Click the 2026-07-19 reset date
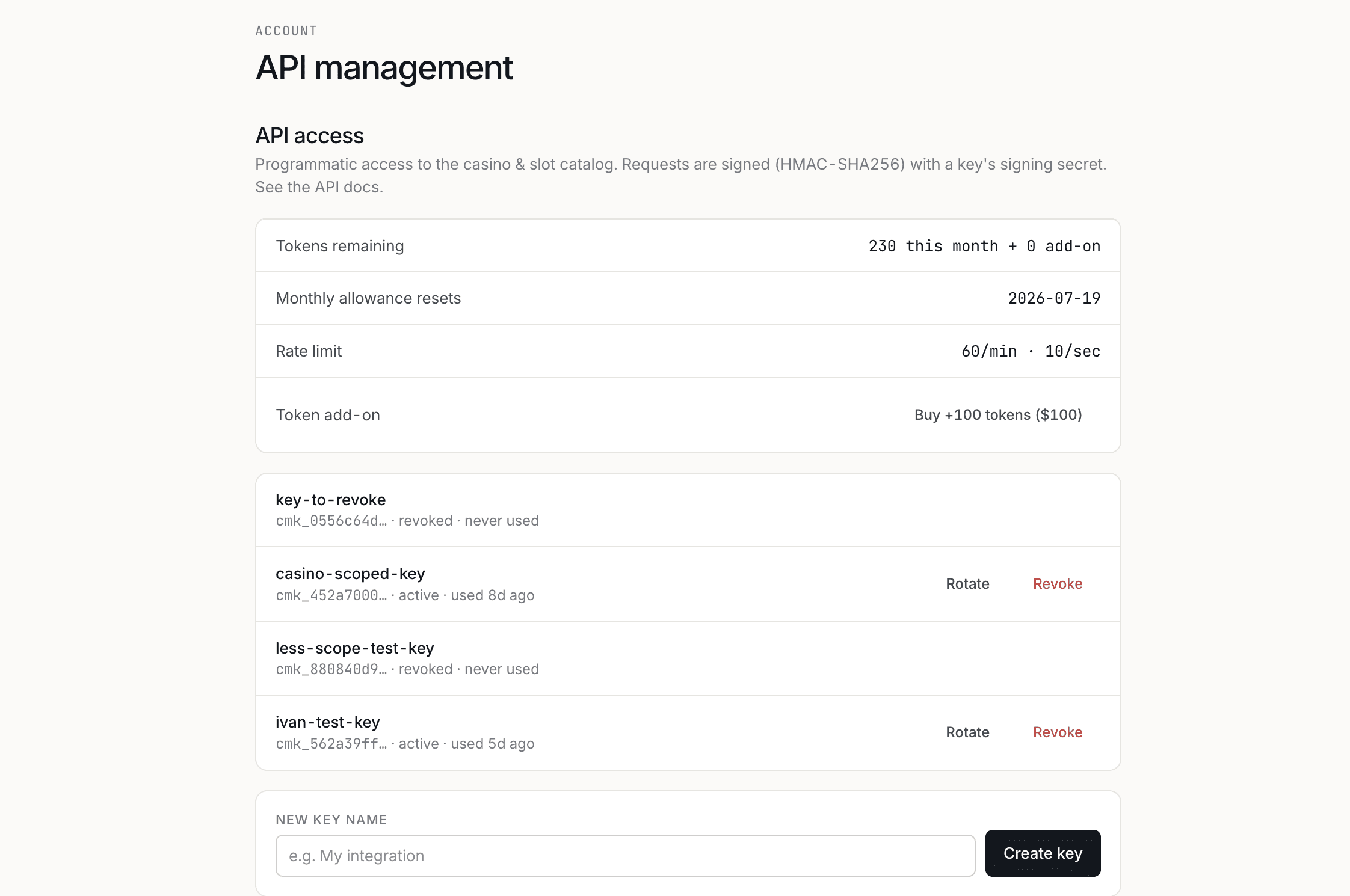This screenshot has width=1350, height=896. pos(1054,298)
